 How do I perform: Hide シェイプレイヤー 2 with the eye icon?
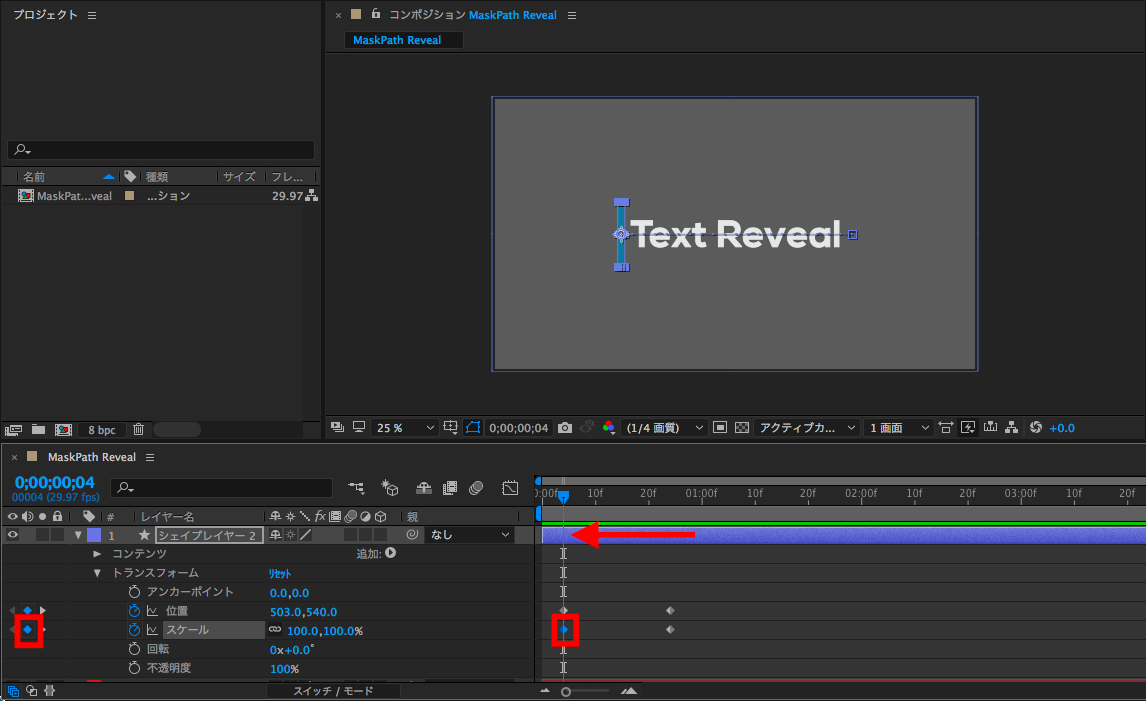tap(13, 535)
